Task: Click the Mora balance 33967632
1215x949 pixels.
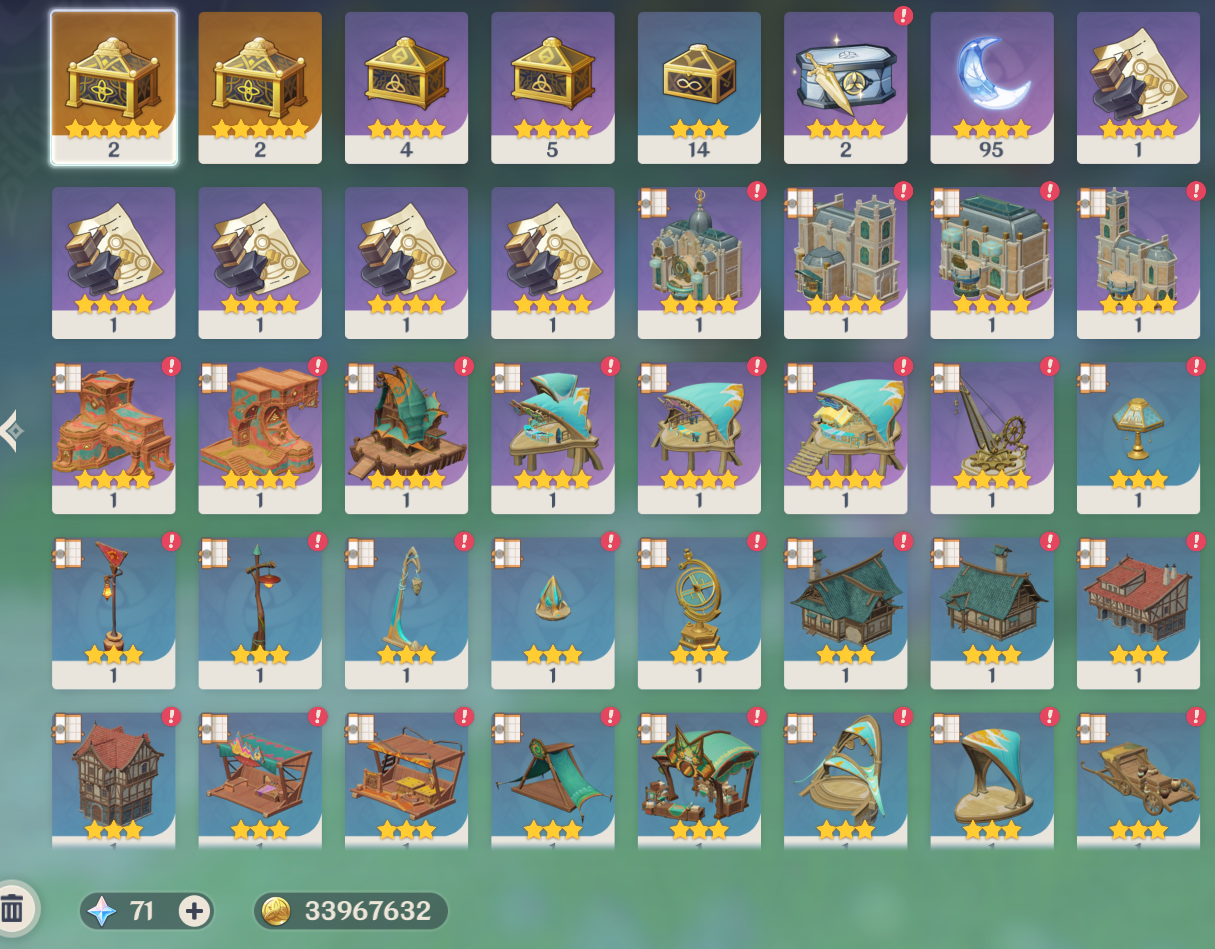Action: point(350,911)
